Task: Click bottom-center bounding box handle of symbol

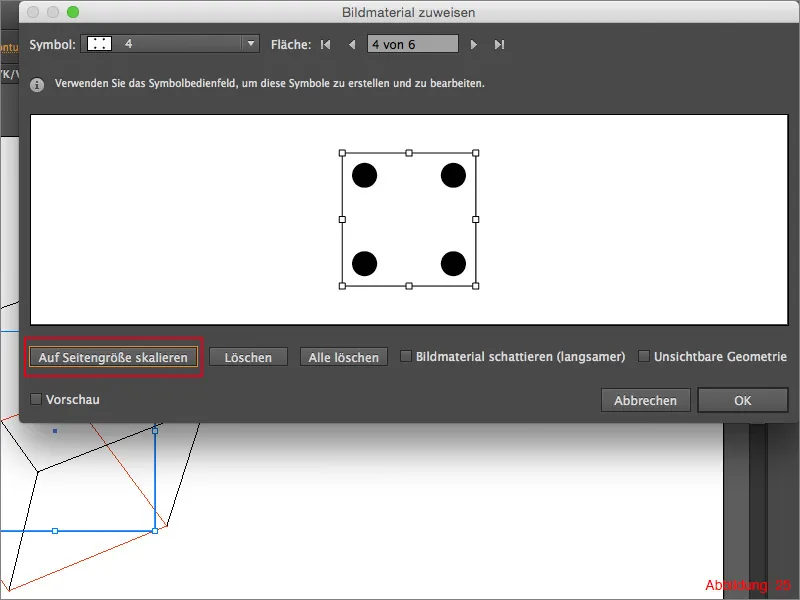Action: coord(409,286)
